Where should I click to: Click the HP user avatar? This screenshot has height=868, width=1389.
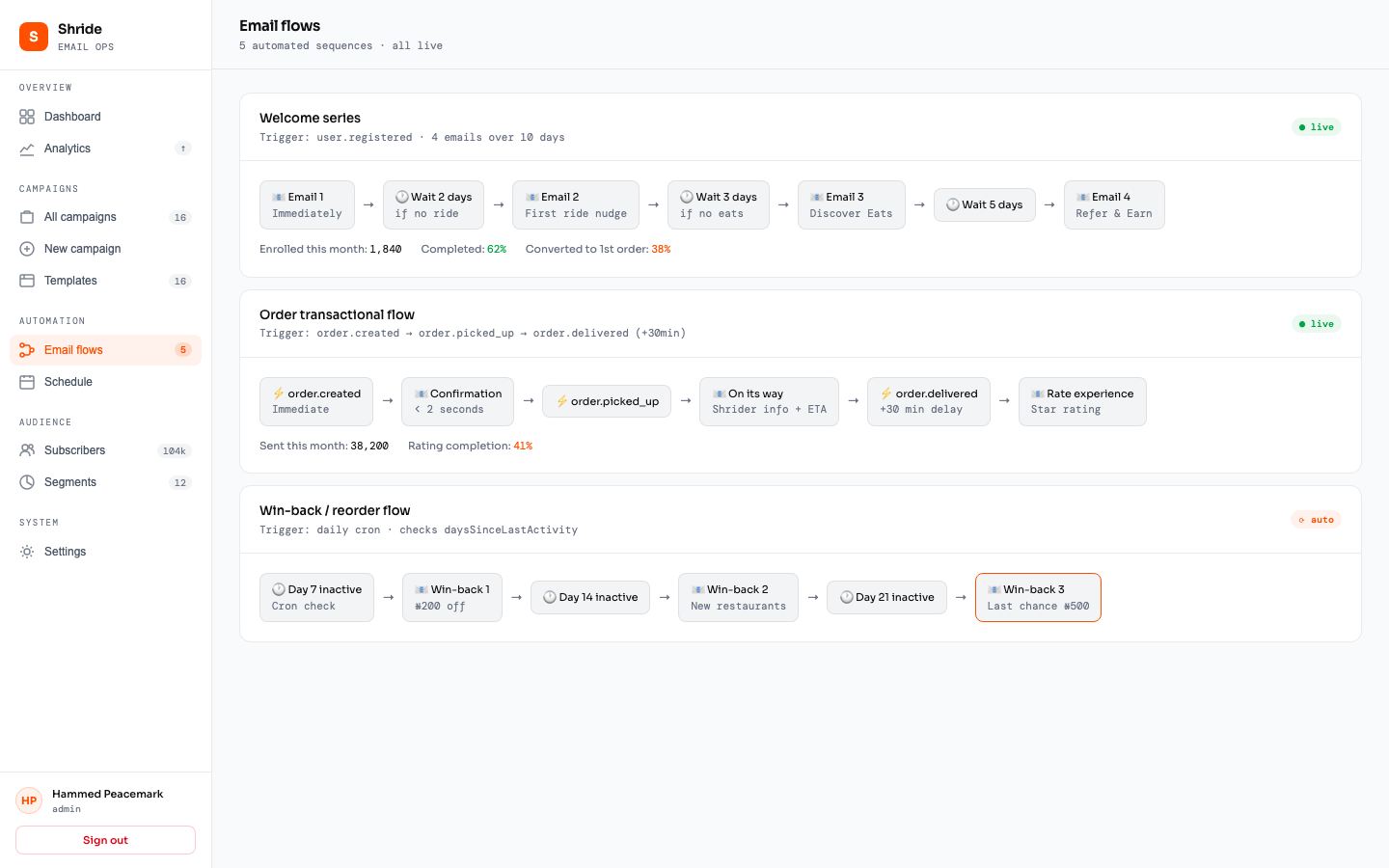coord(28,800)
